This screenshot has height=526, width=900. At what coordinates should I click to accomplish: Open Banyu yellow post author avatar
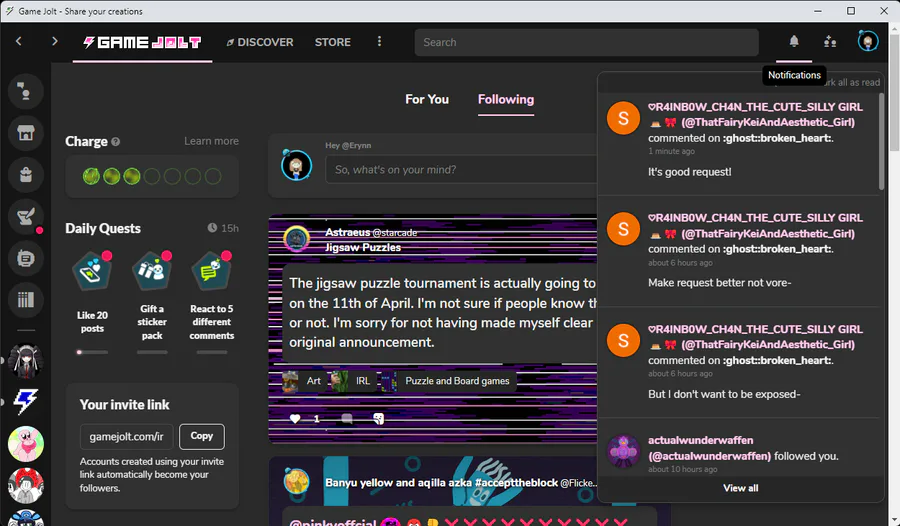(297, 482)
